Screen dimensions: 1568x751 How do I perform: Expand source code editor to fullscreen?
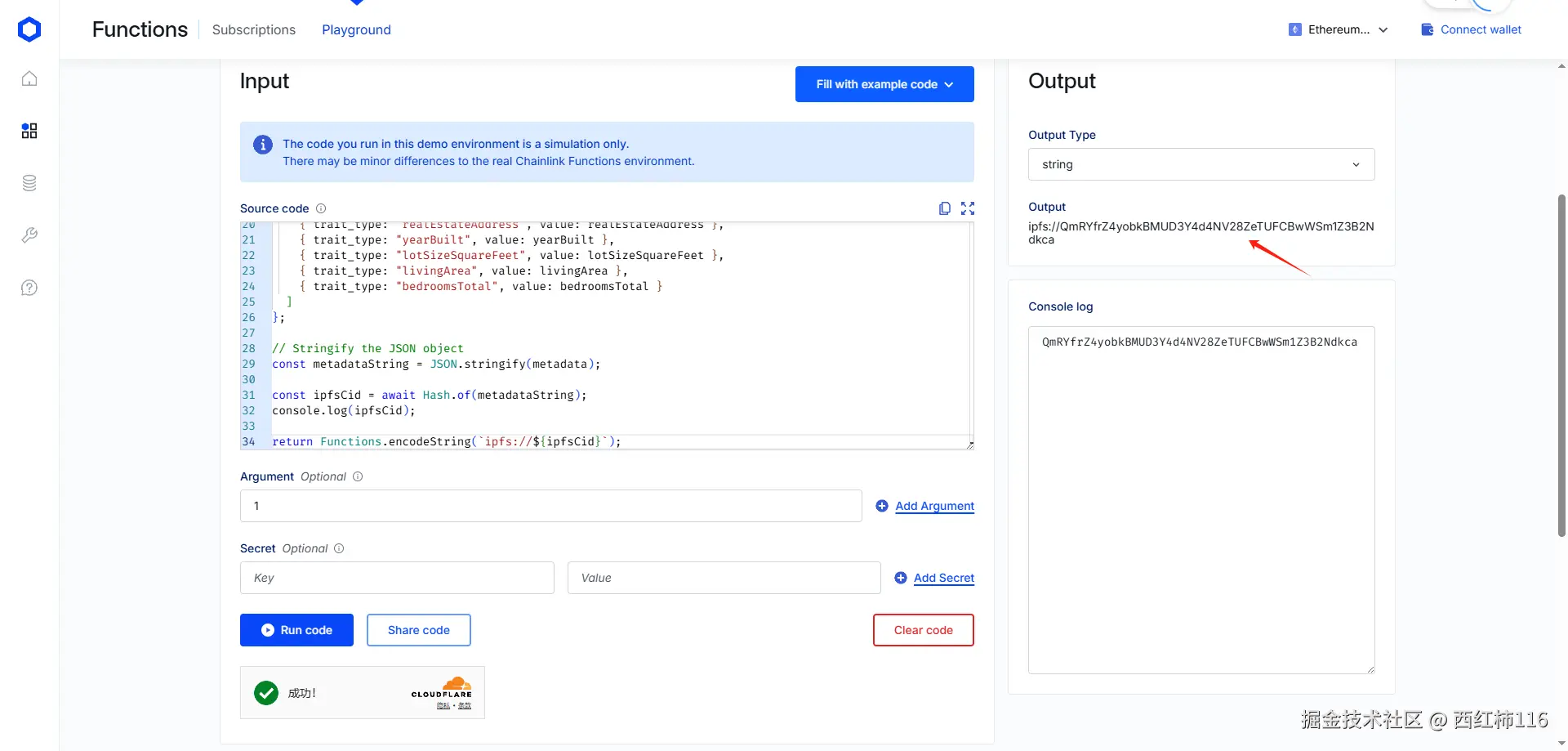click(x=968, y=208)
